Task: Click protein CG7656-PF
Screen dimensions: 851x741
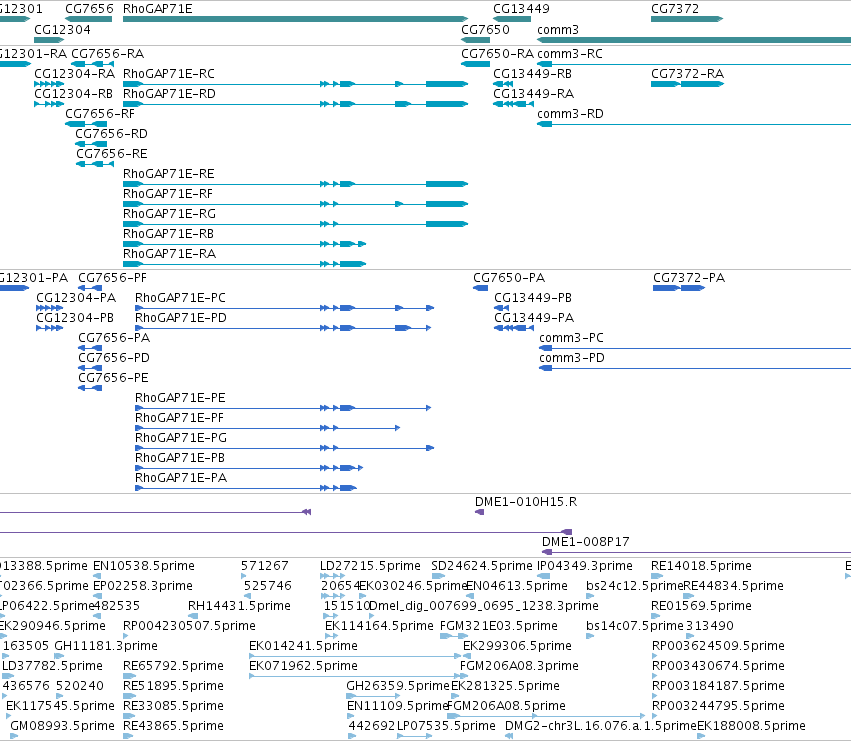Action: pyautogui.click(x=90, y=288)
